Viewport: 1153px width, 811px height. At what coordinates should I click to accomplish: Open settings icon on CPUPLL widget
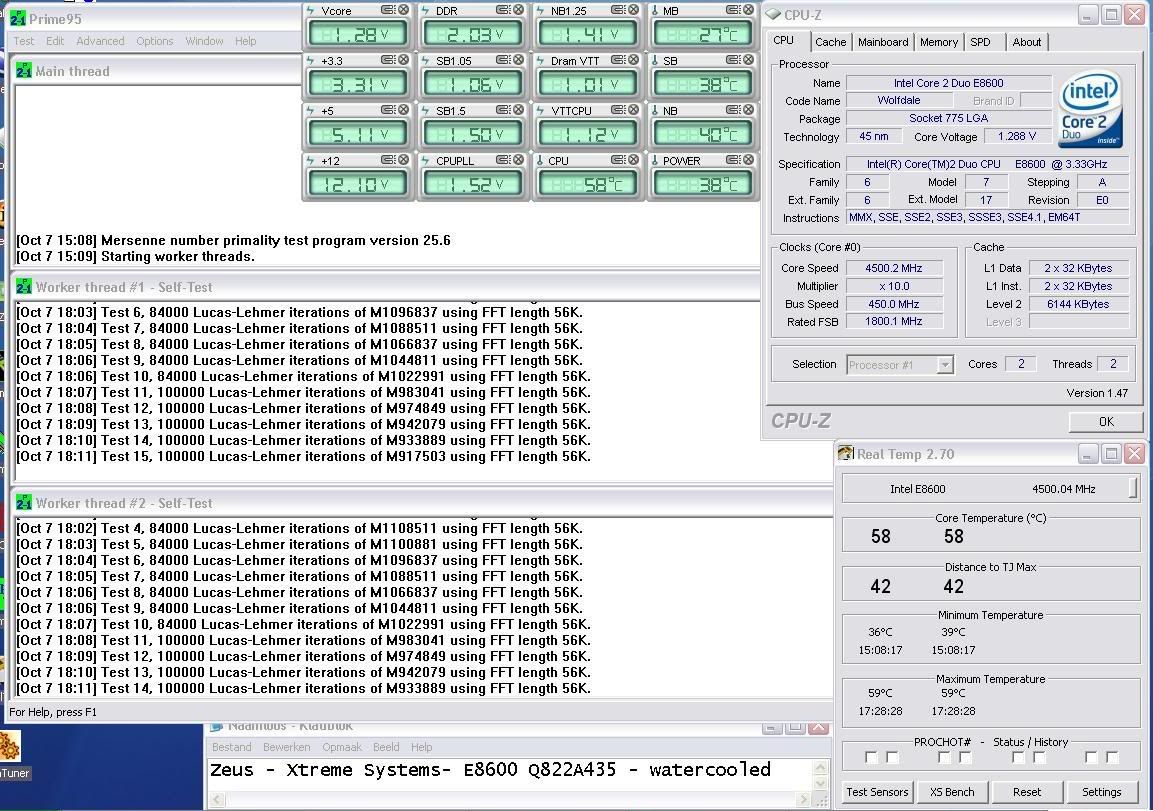(503, 160)
